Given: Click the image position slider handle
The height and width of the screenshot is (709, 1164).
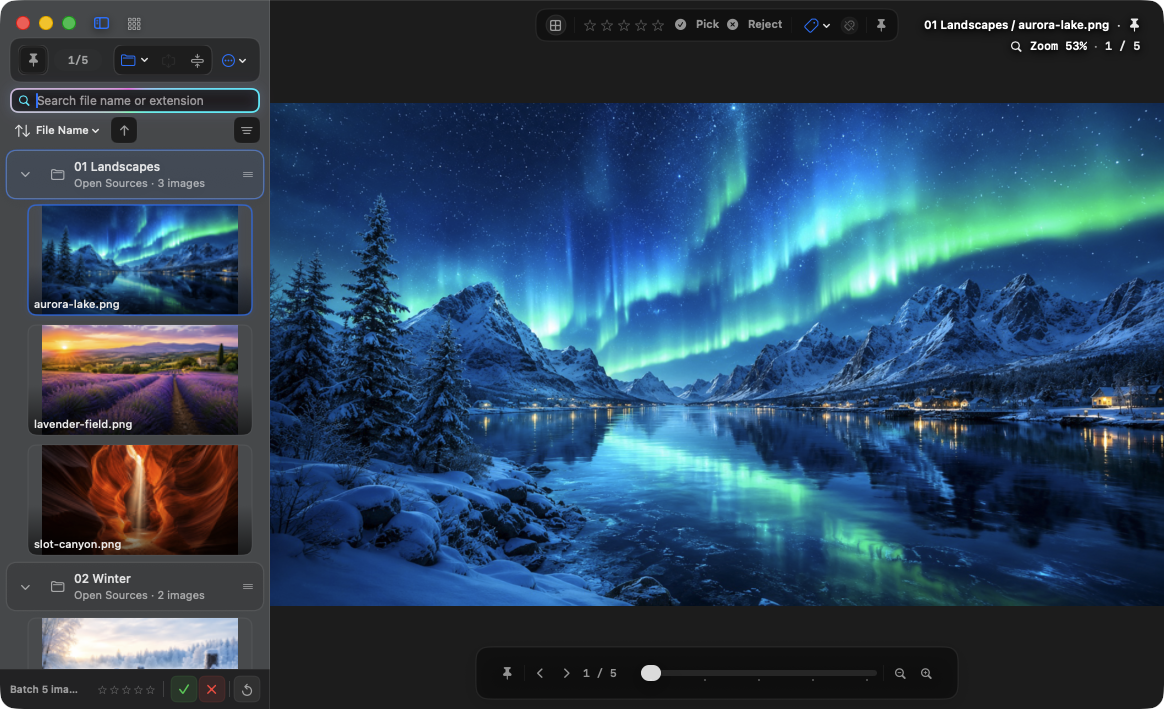Looking at the screenshot, I should [651, 673].
